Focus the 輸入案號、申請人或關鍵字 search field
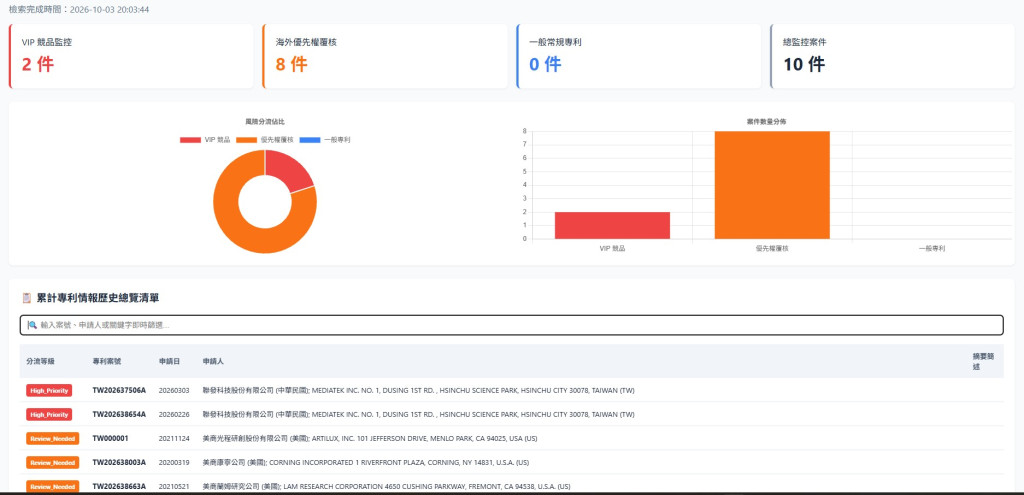 click(511, 325)
